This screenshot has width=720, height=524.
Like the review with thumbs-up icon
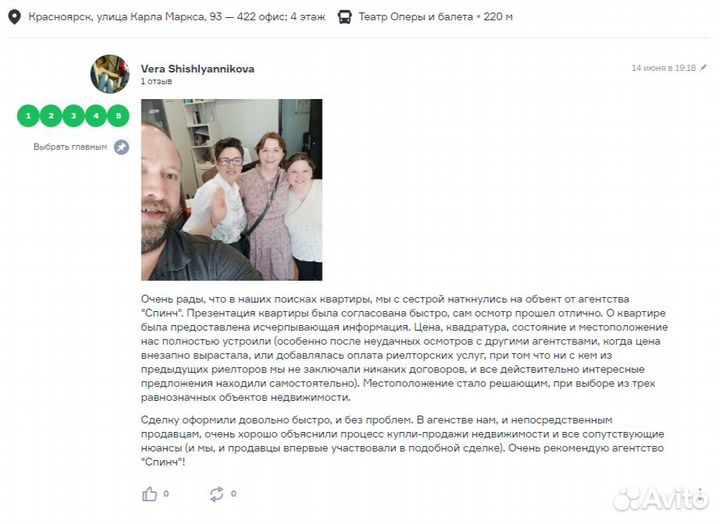pos(150,494)
